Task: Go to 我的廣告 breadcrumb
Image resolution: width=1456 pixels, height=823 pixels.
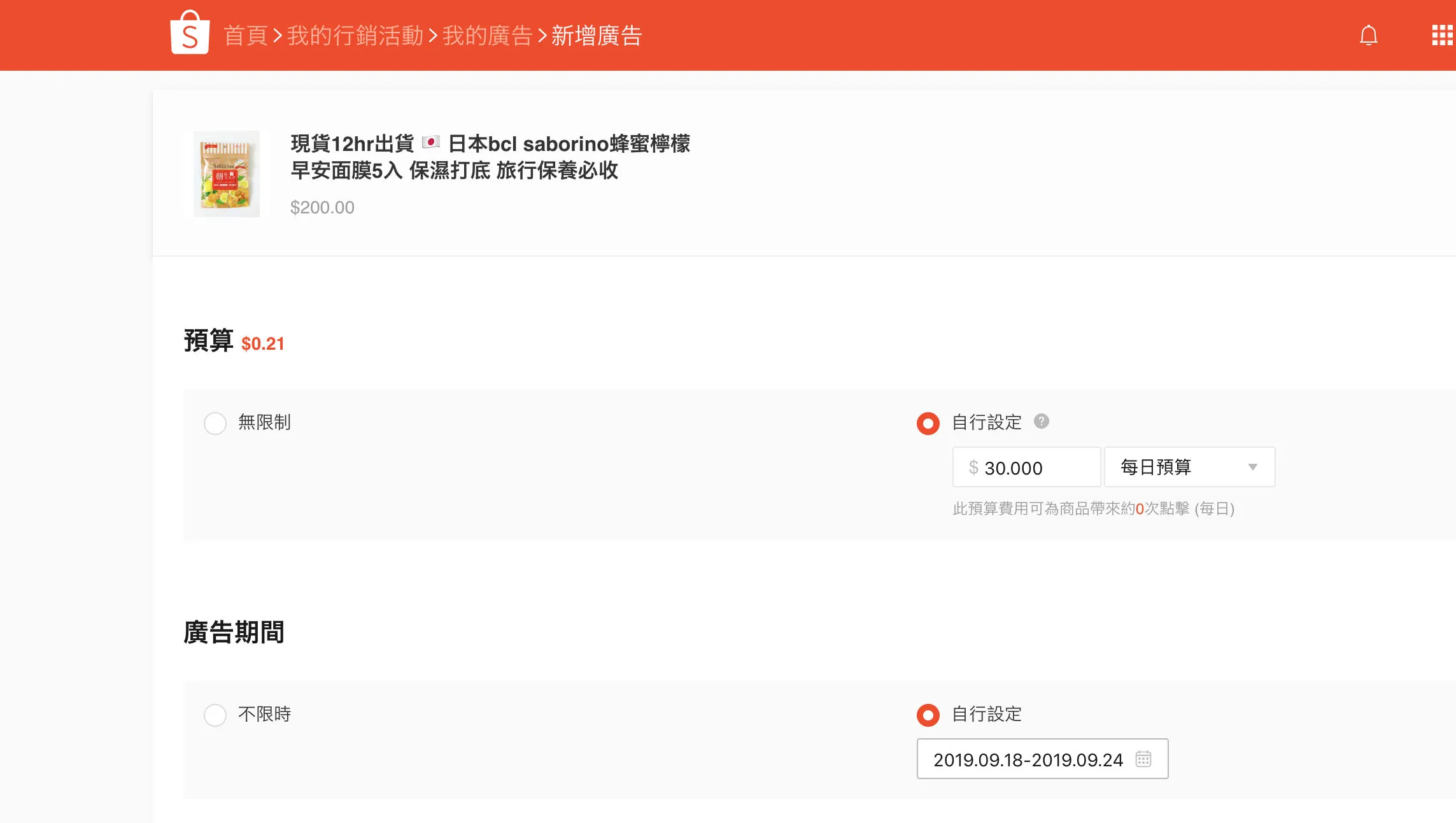Action: click(487, 36)
